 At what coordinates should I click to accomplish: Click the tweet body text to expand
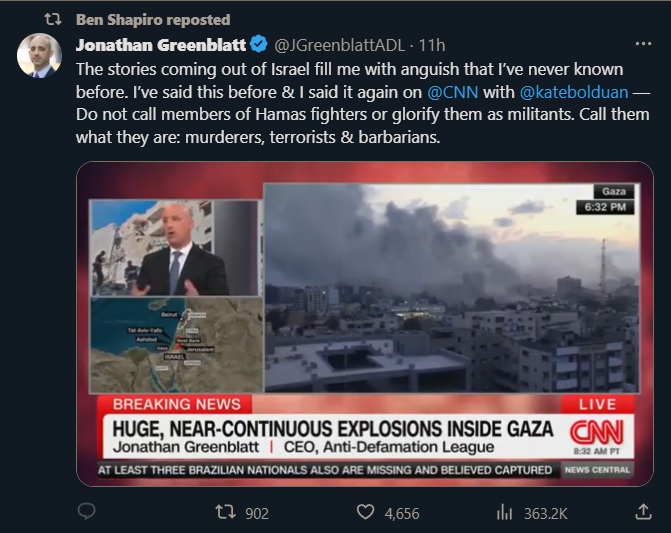[363, 103]
